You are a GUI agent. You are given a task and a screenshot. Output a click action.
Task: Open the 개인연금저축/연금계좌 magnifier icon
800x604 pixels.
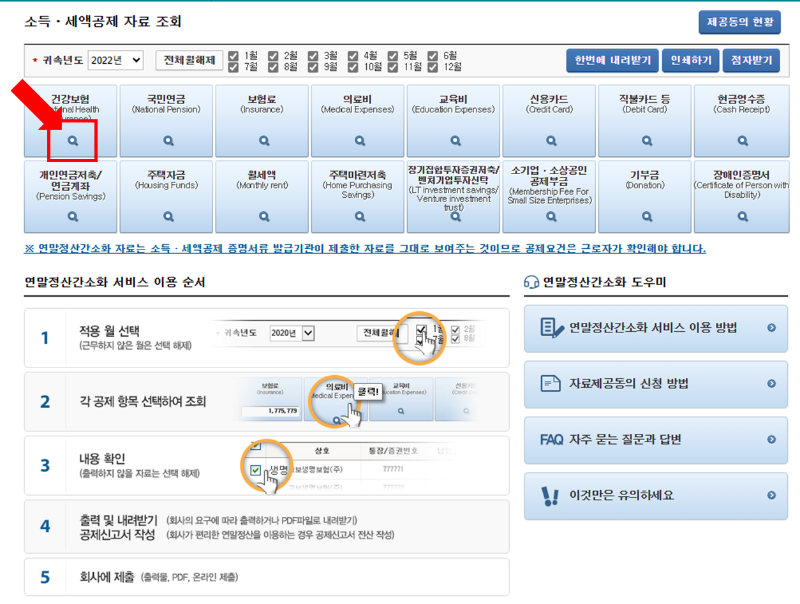pyautogui.click(x=73, y=217)
